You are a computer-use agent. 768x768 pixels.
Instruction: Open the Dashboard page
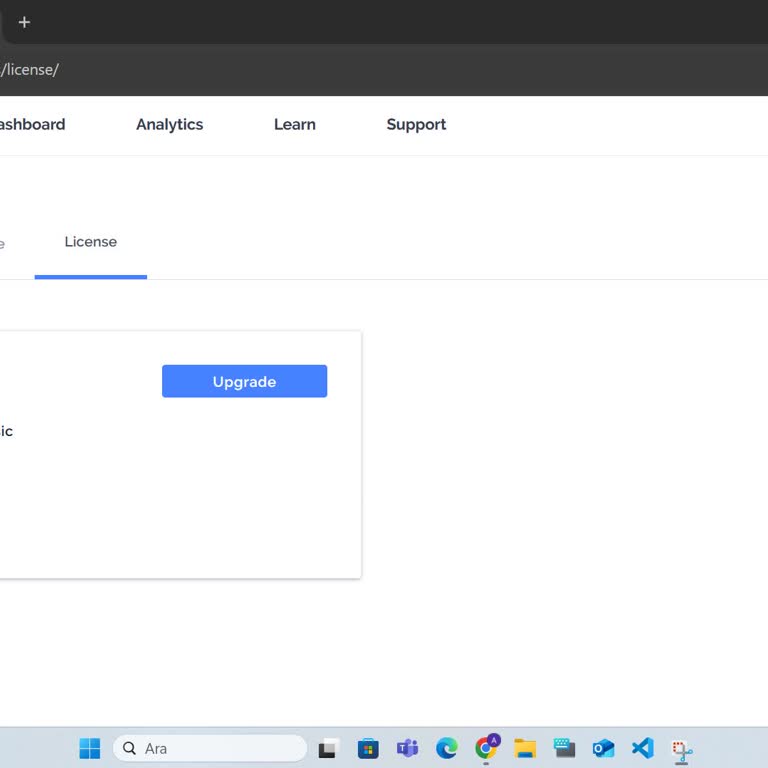tap(32, 125)
